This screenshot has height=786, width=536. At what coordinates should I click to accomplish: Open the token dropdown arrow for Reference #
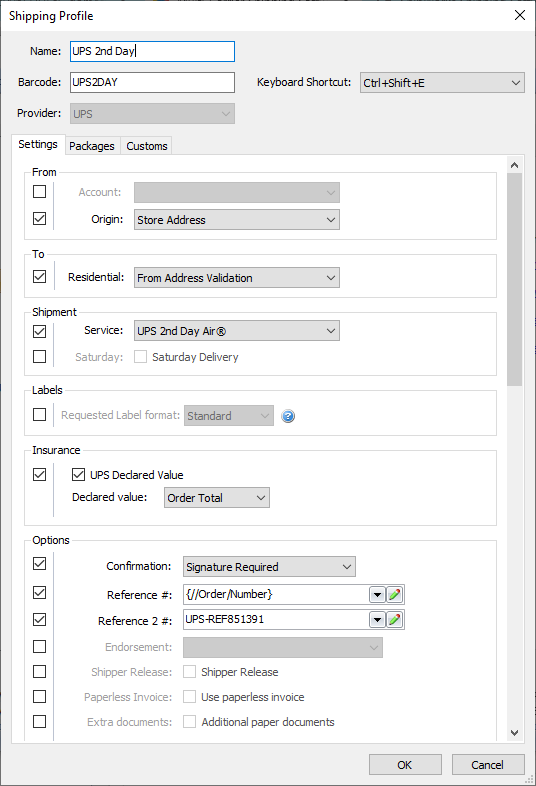[x=377, y=595]
